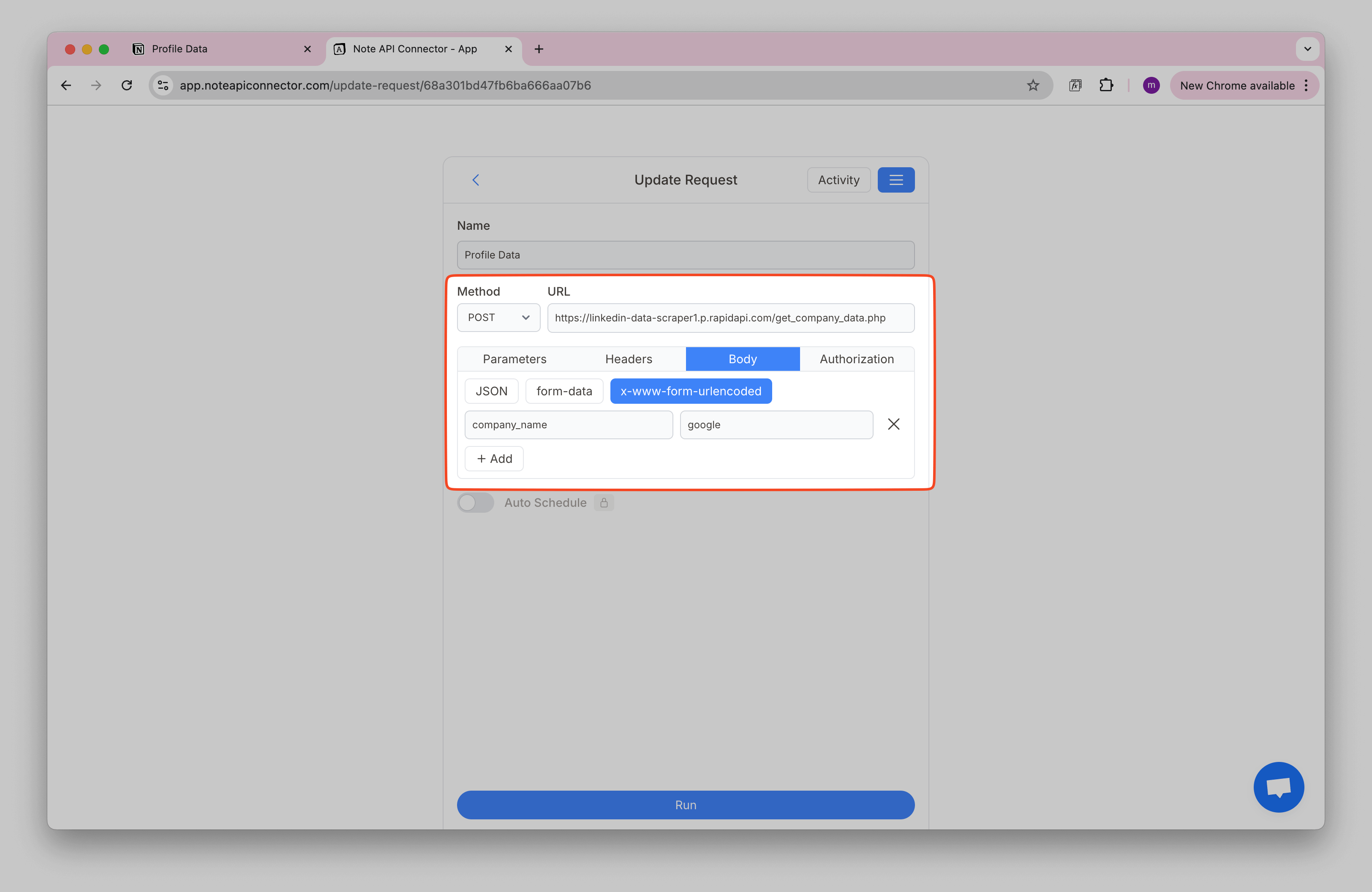Image resolution: width=1372 pixels, height=892 pixels.
Task: Open the chat support bubble
Action: tap(1279, 786)
